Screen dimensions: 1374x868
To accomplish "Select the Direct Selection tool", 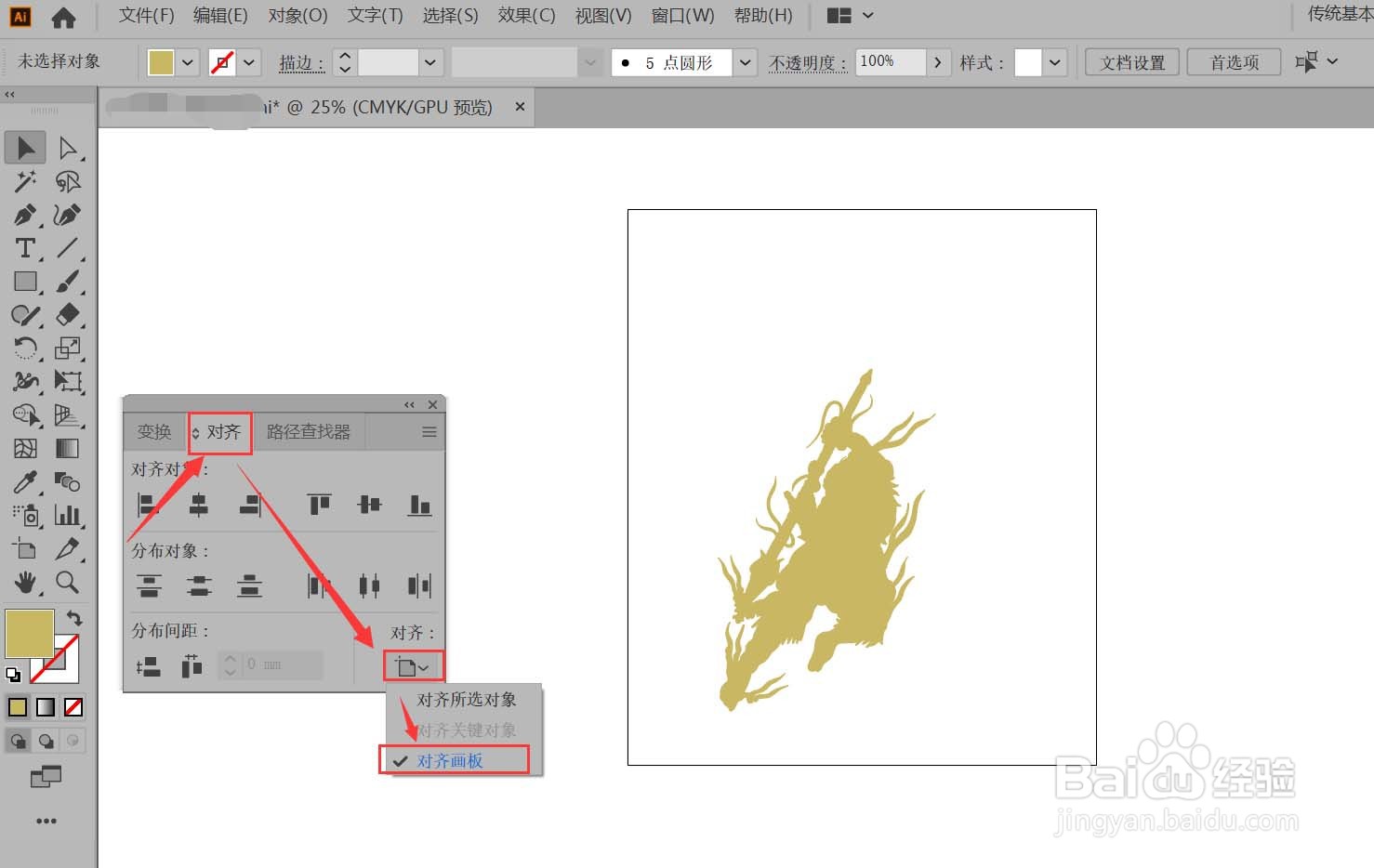I will pos(67,148).
